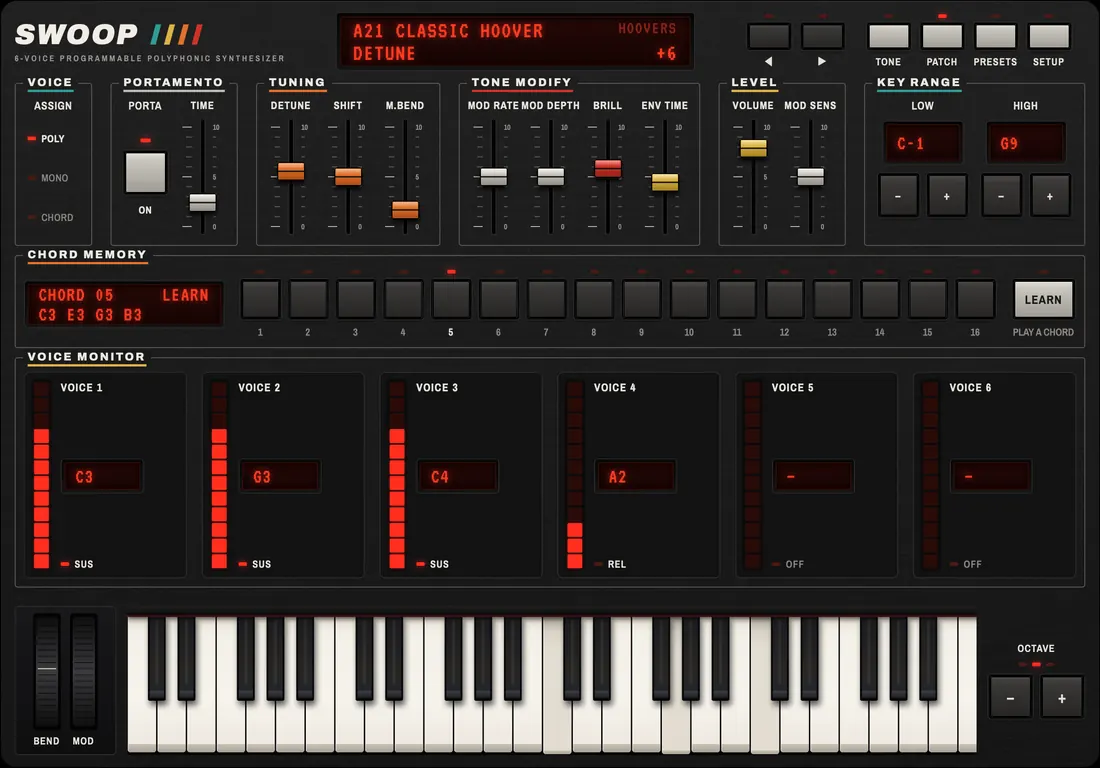
Task: Click the SHIFT tuning slider handle
Action: [x=348, y=176]
